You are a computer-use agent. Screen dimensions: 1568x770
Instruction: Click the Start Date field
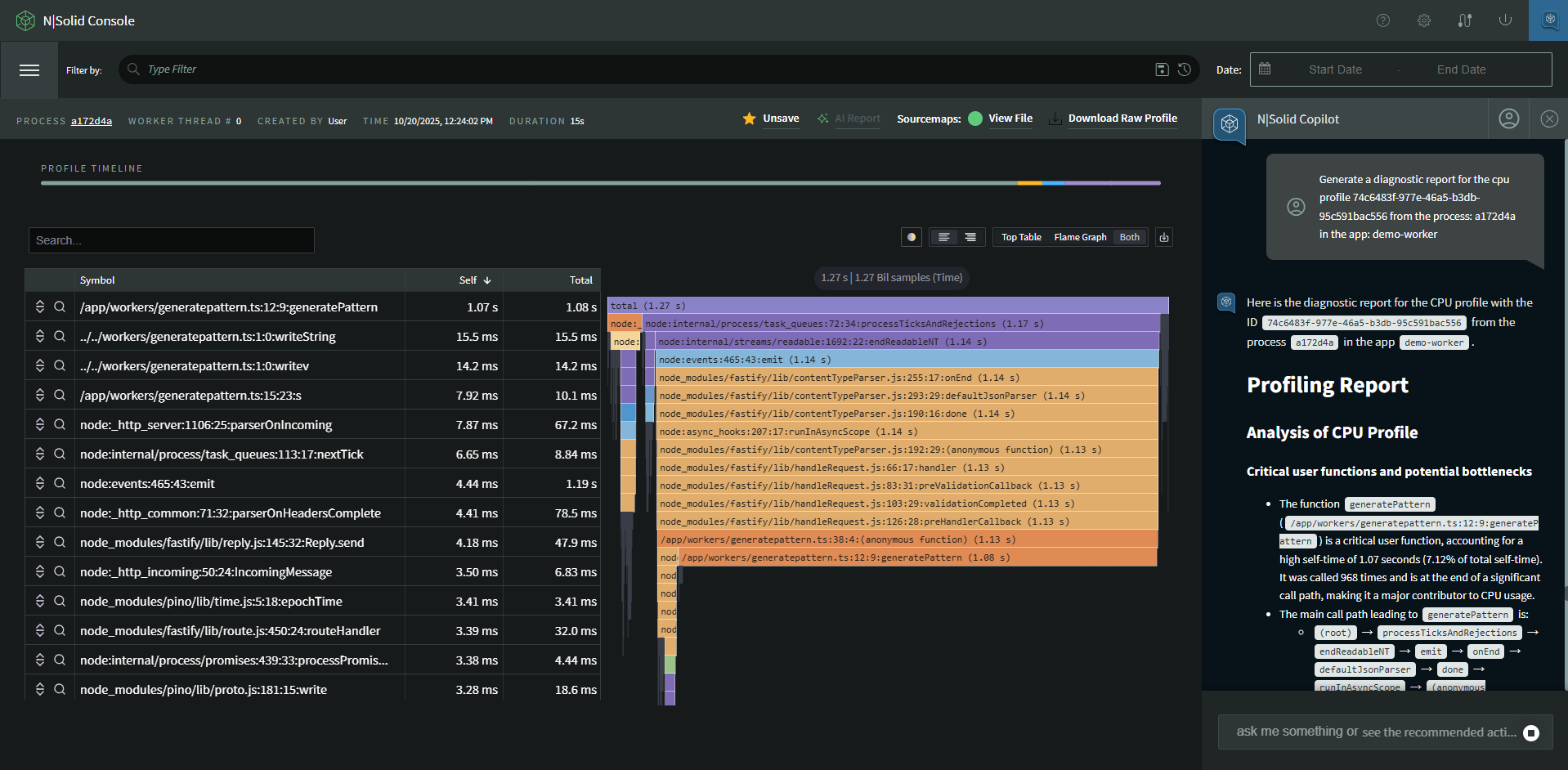tap(1334, 69)
